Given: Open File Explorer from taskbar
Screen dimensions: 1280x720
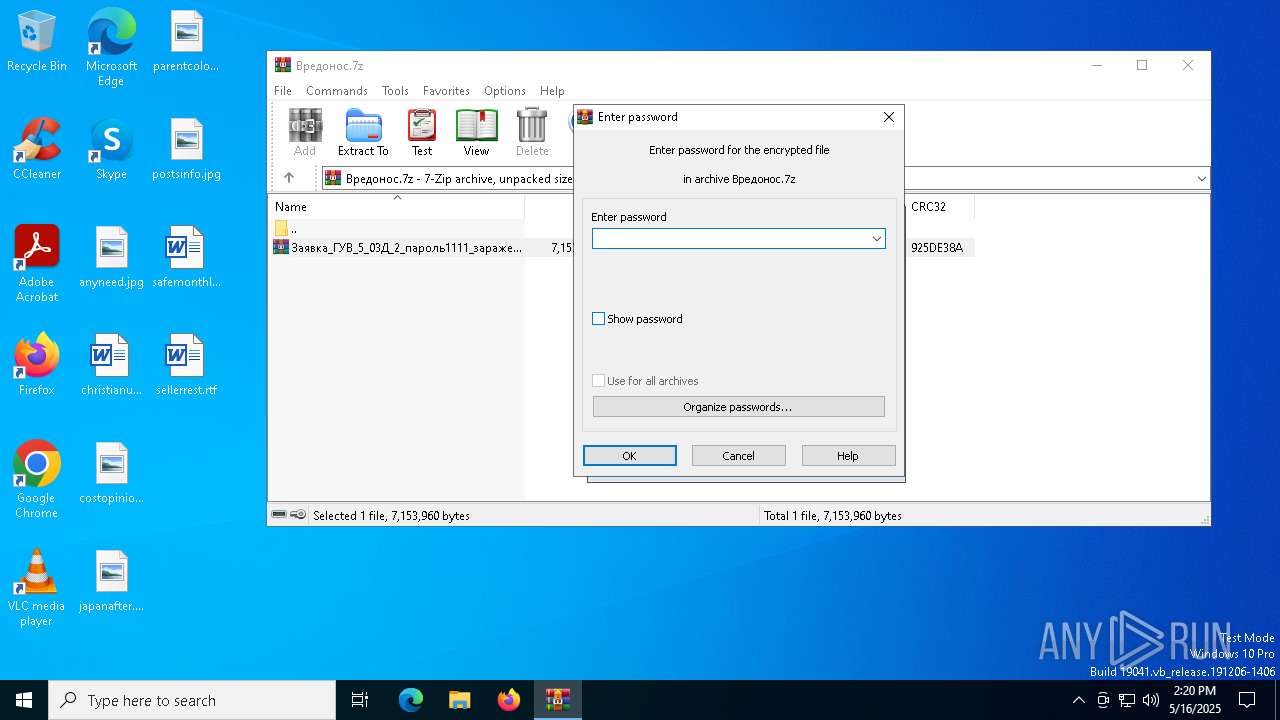Looking at the screenshot, I should pos(459,700).
